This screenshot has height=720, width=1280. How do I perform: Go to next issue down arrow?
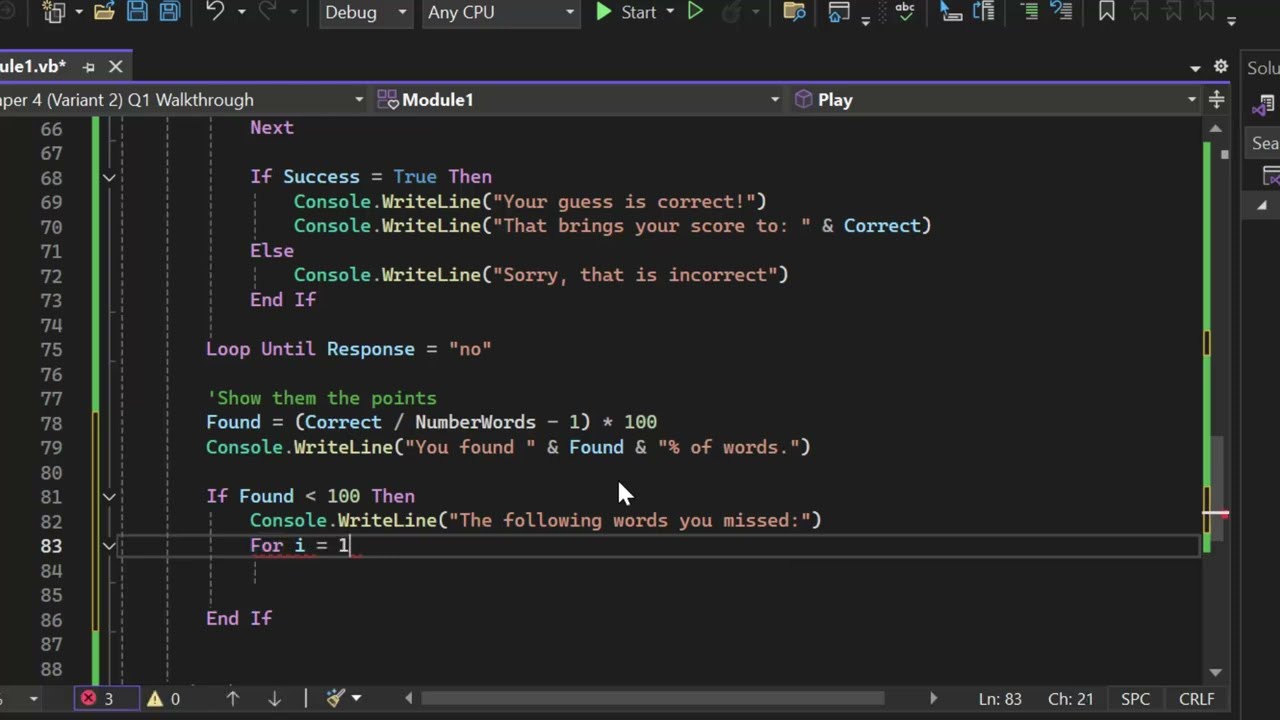coord(274,699)
